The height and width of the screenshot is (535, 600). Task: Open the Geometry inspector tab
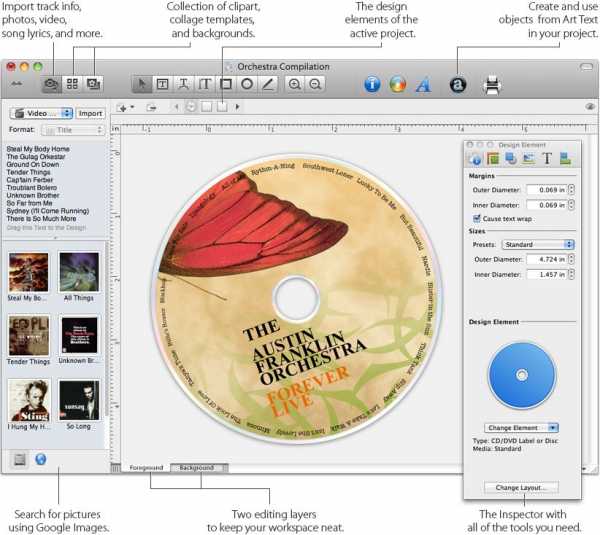coord(510,158)
